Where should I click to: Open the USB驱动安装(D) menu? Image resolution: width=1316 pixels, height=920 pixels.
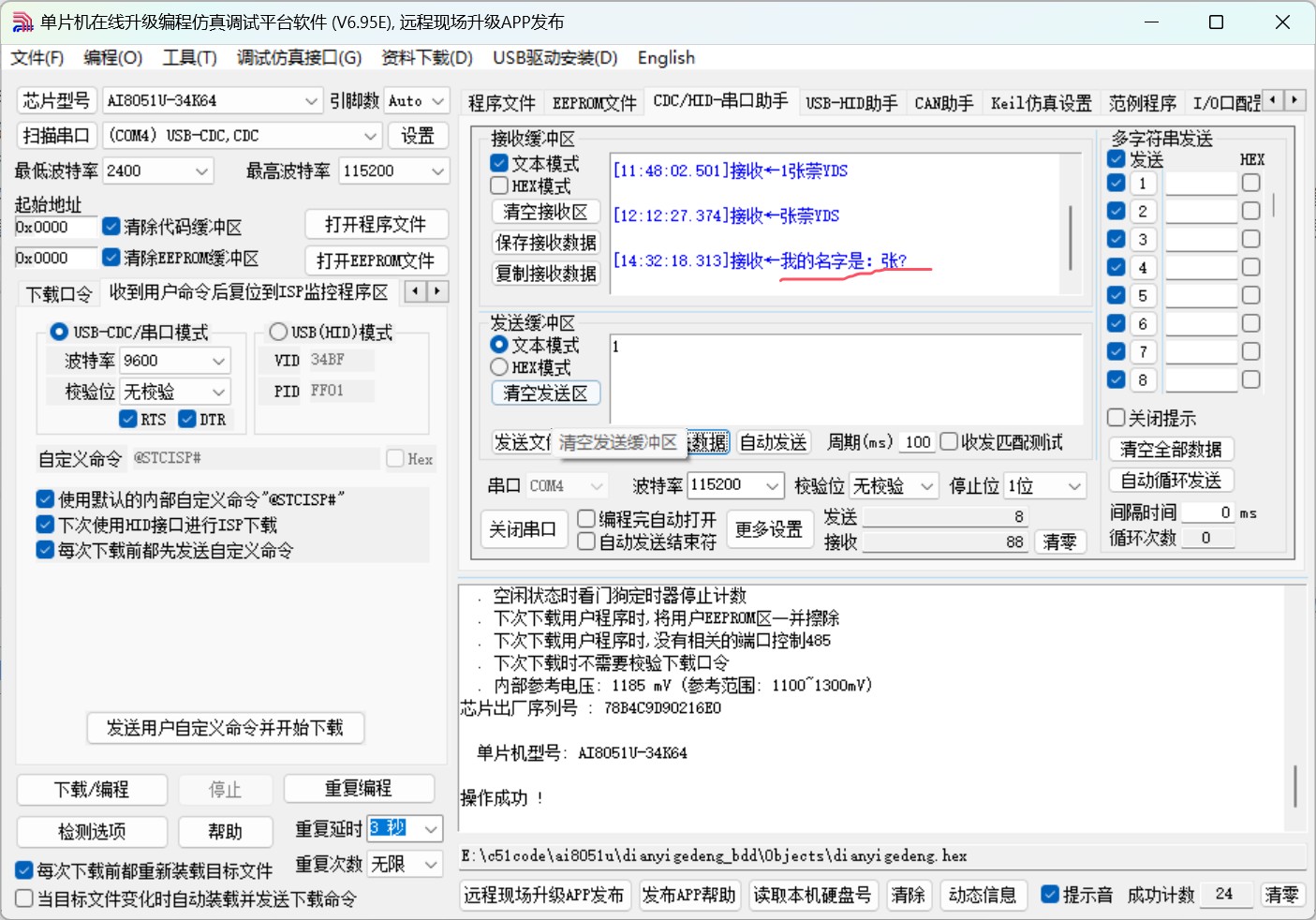[x=555, y=58]
